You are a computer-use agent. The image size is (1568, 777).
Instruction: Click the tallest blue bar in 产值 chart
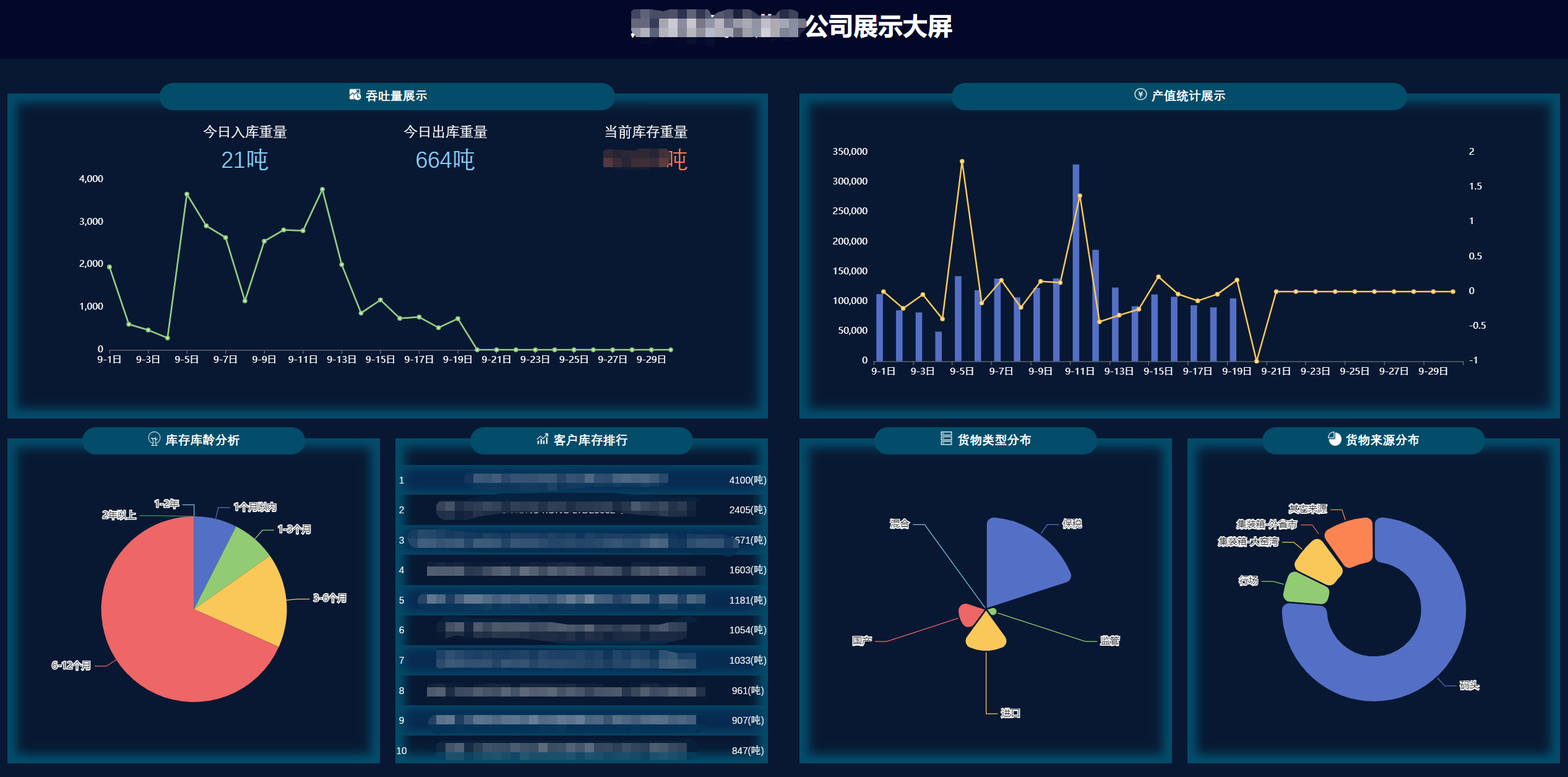coord(1075,263)
